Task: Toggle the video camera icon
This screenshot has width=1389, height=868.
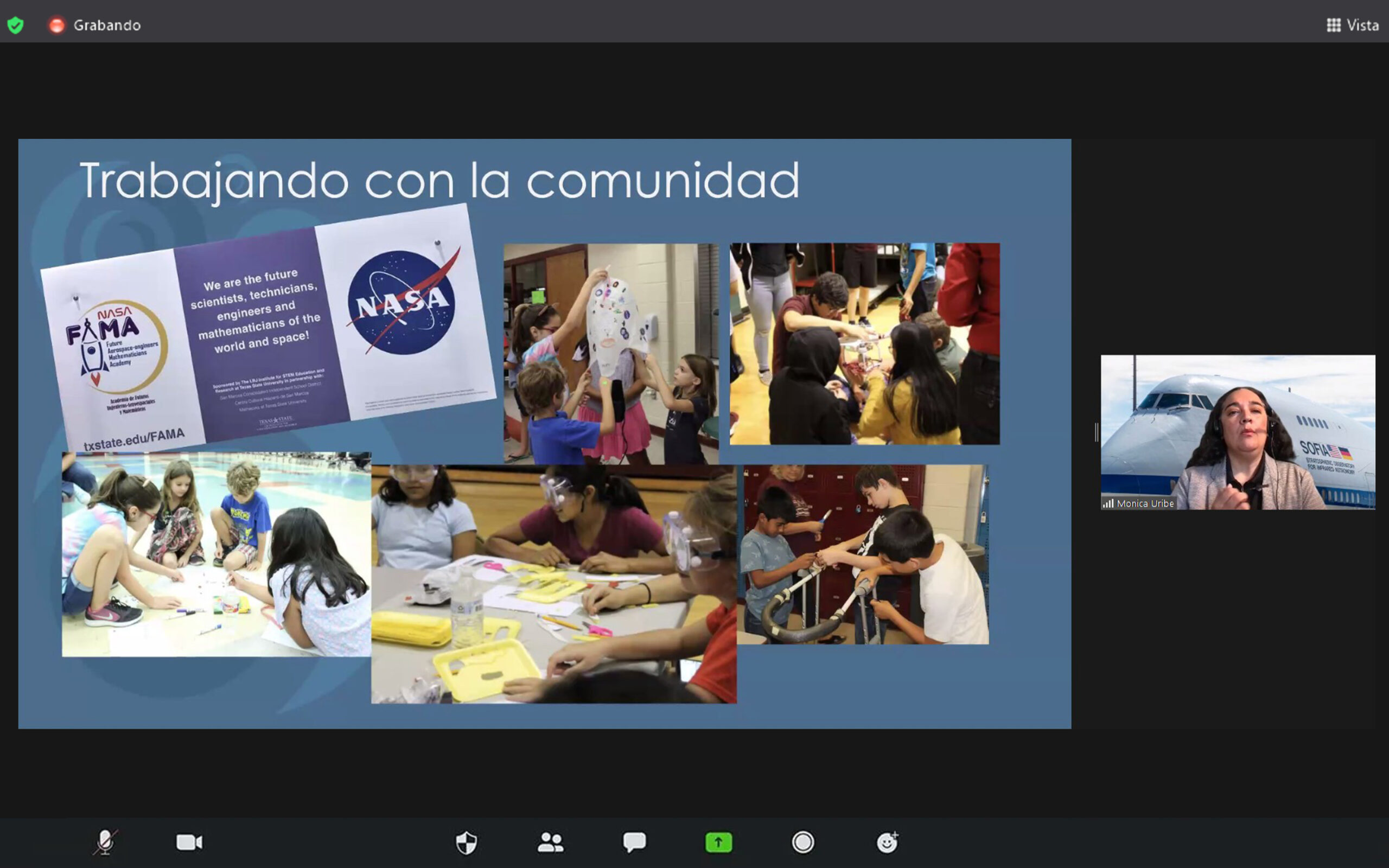Action: tap(189, 842)
